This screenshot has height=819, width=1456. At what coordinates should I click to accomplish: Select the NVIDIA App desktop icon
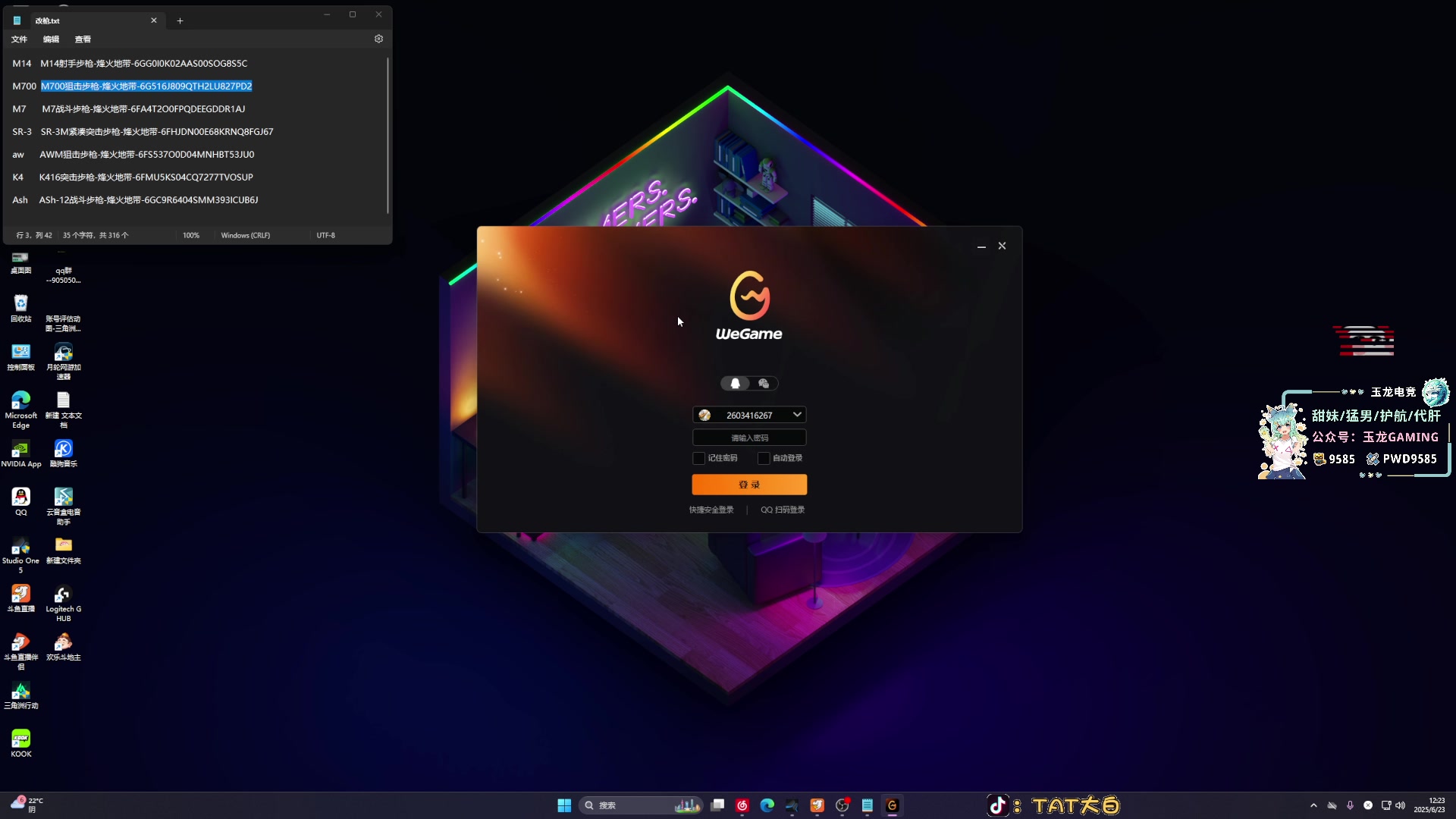click(x=20, y=453)
